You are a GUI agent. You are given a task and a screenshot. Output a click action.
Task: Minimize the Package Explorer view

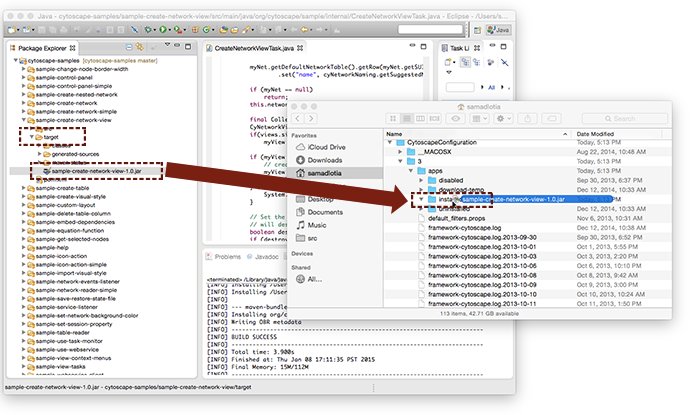177,46
